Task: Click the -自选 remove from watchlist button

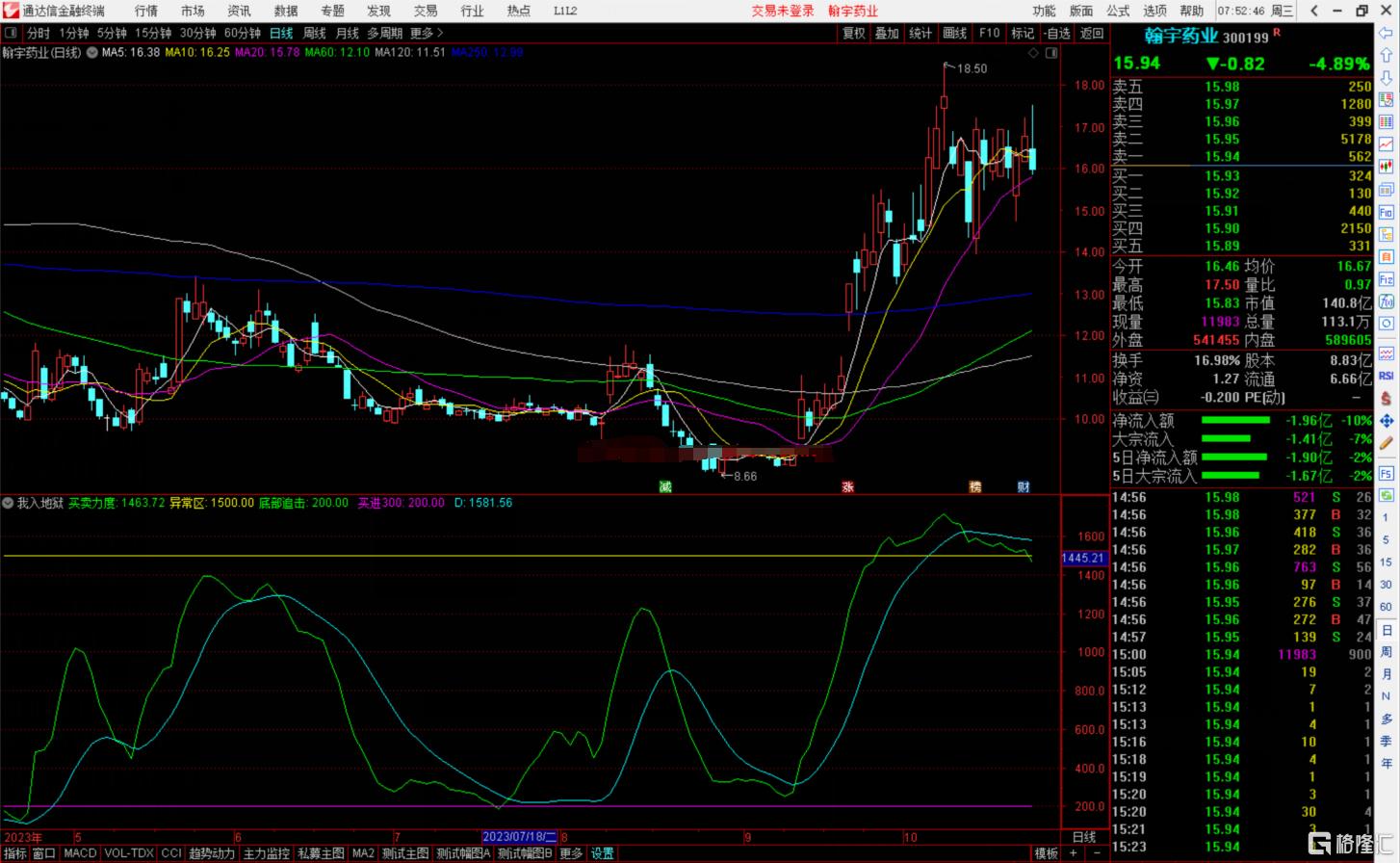Action: (x=1056, y=33)
